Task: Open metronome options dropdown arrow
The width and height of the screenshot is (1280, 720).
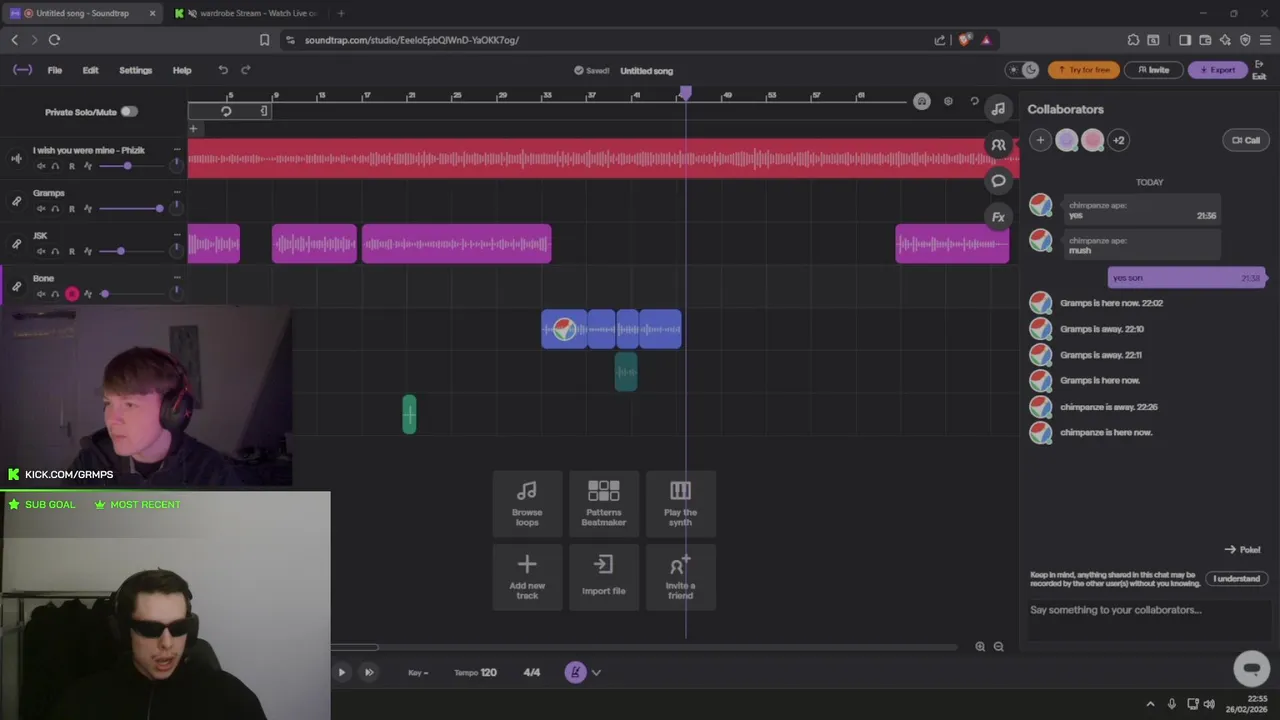Action: tap(596, 672)
